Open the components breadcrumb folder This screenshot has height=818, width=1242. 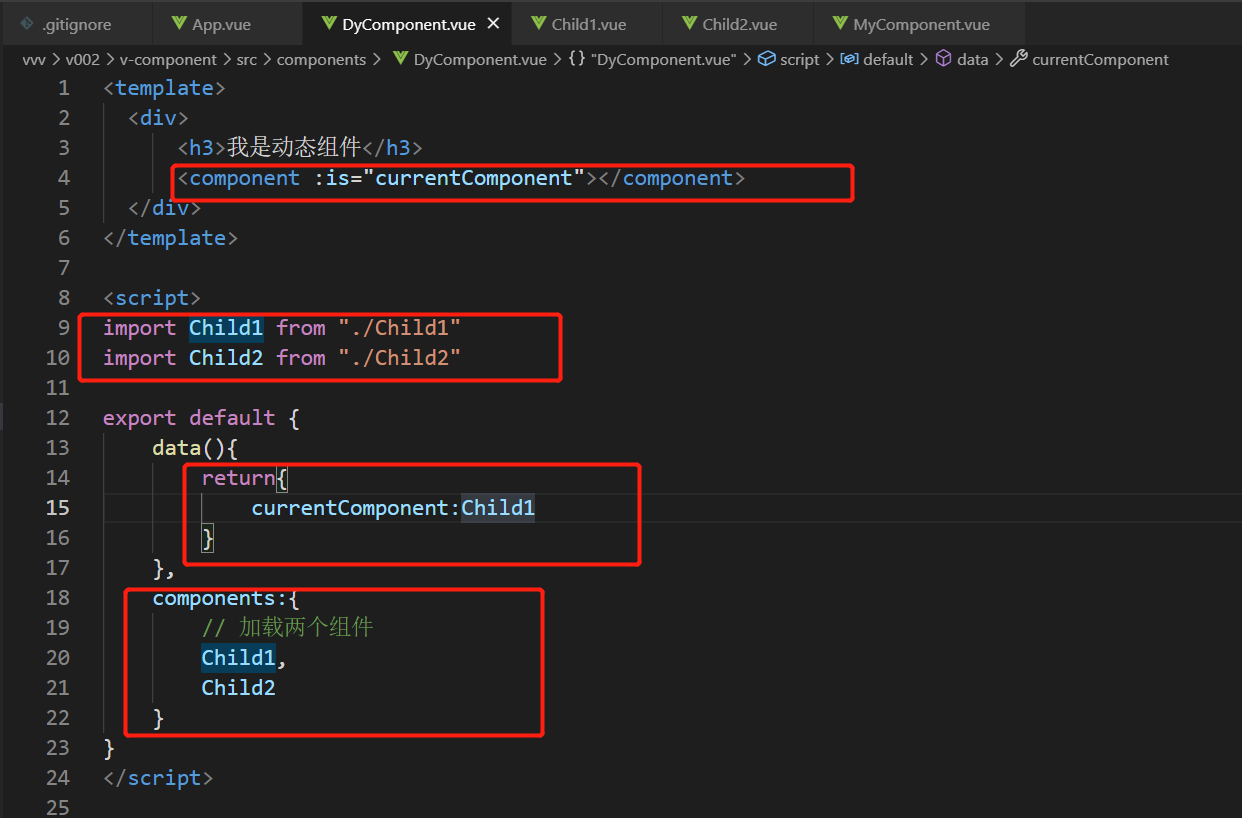[x=321, y=60]
